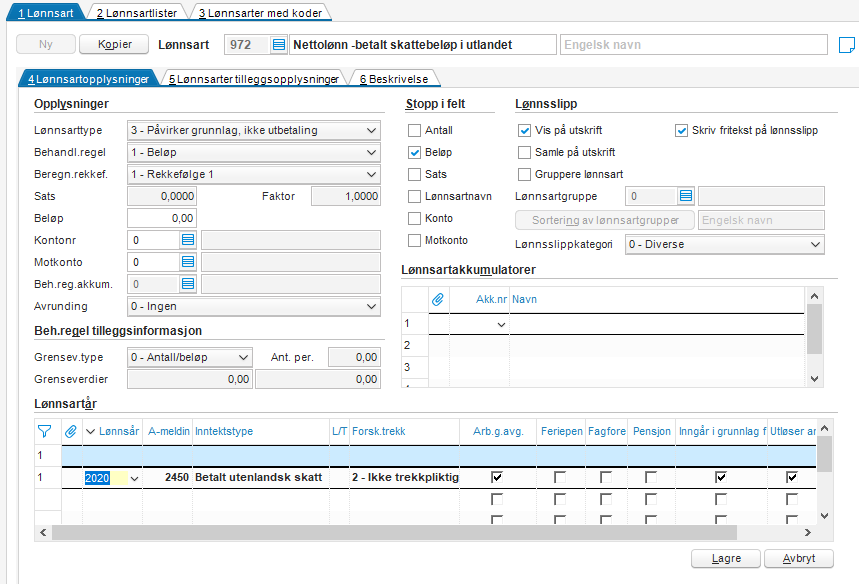Tick the Lønnsartnavn checkbox
The height and width of the screenshot is (584, 859).
pyautogui.click(x=415, y=196)
